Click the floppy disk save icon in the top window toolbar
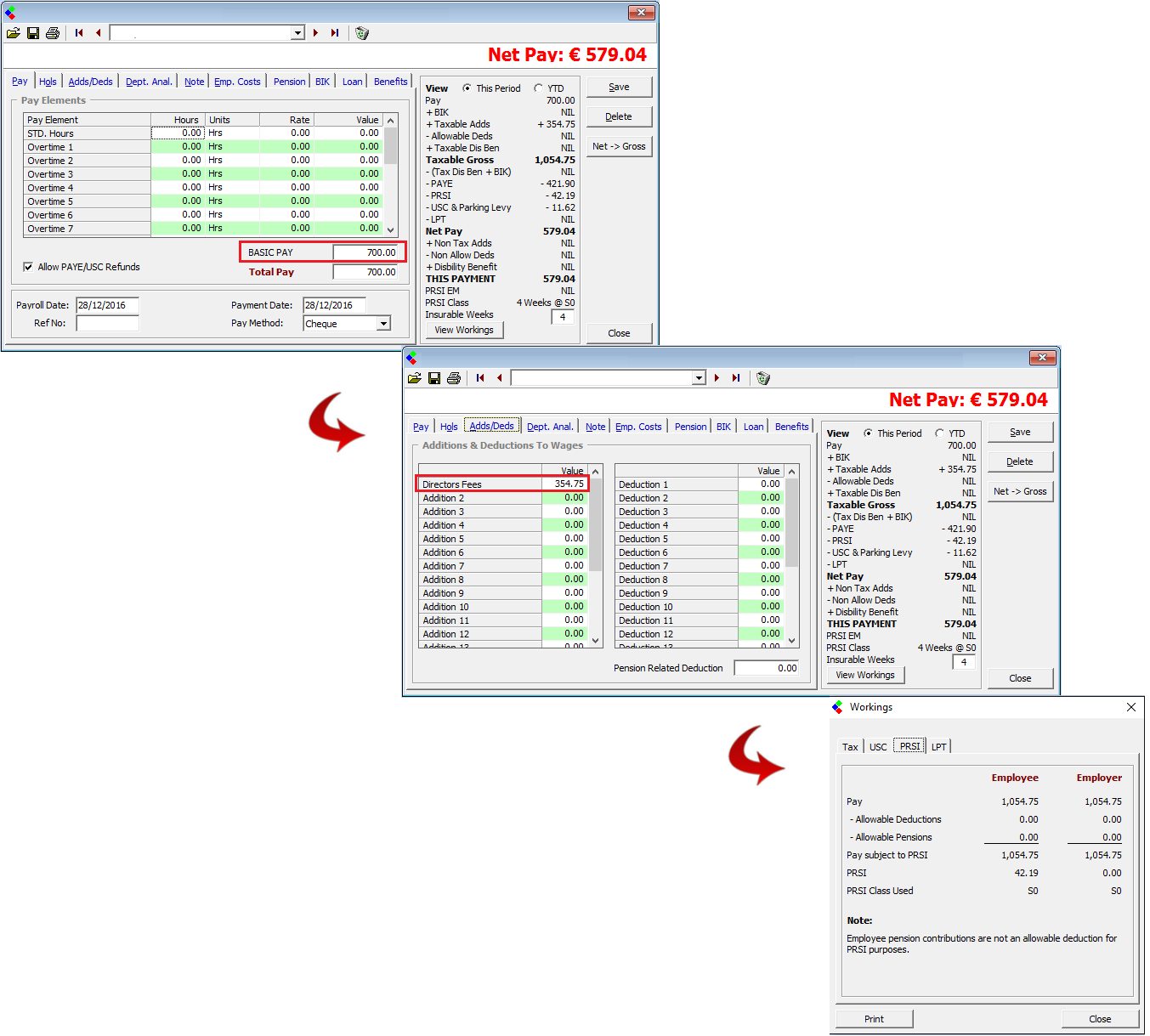The width and height of the screenshot is (1150, 1036). pos(33,33)
